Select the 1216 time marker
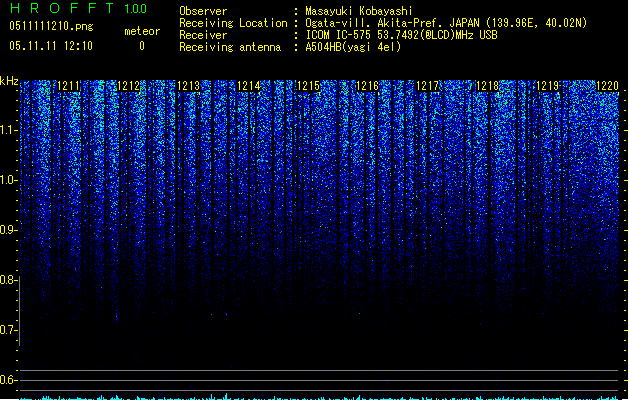Viewport: 629px width, 400px height. [367, 86]
